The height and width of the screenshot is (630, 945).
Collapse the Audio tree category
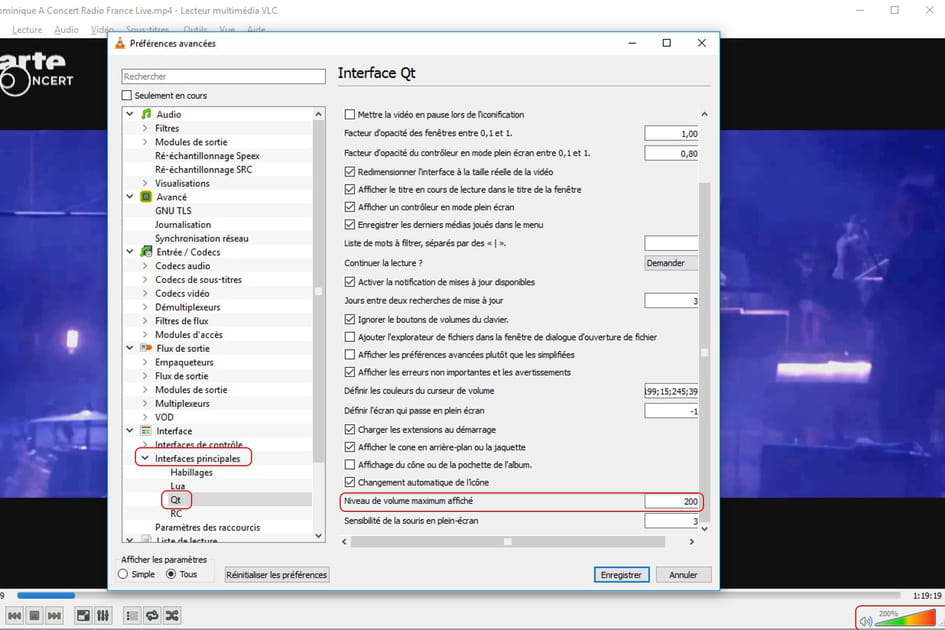coord(130,114)
